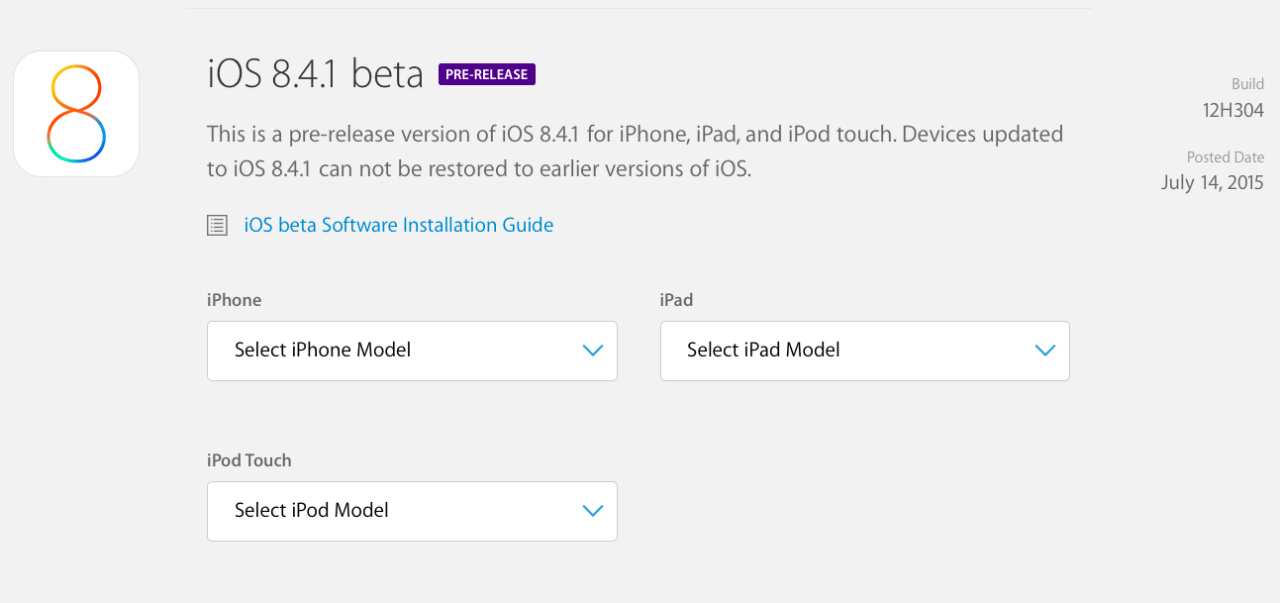Click the horizontal divider line at top
The image size is (1280, 603).
638,9
